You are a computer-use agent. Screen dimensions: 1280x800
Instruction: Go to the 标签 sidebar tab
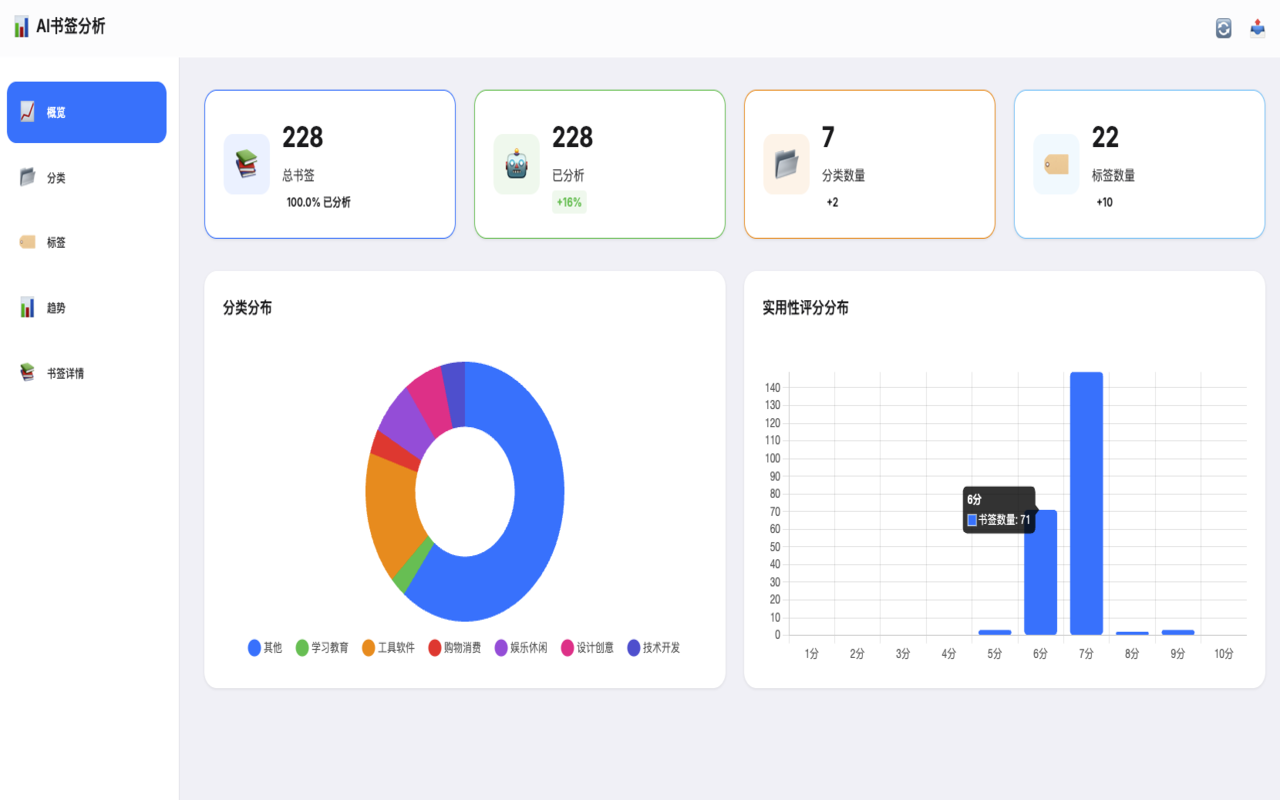click(x=87, y=242)
